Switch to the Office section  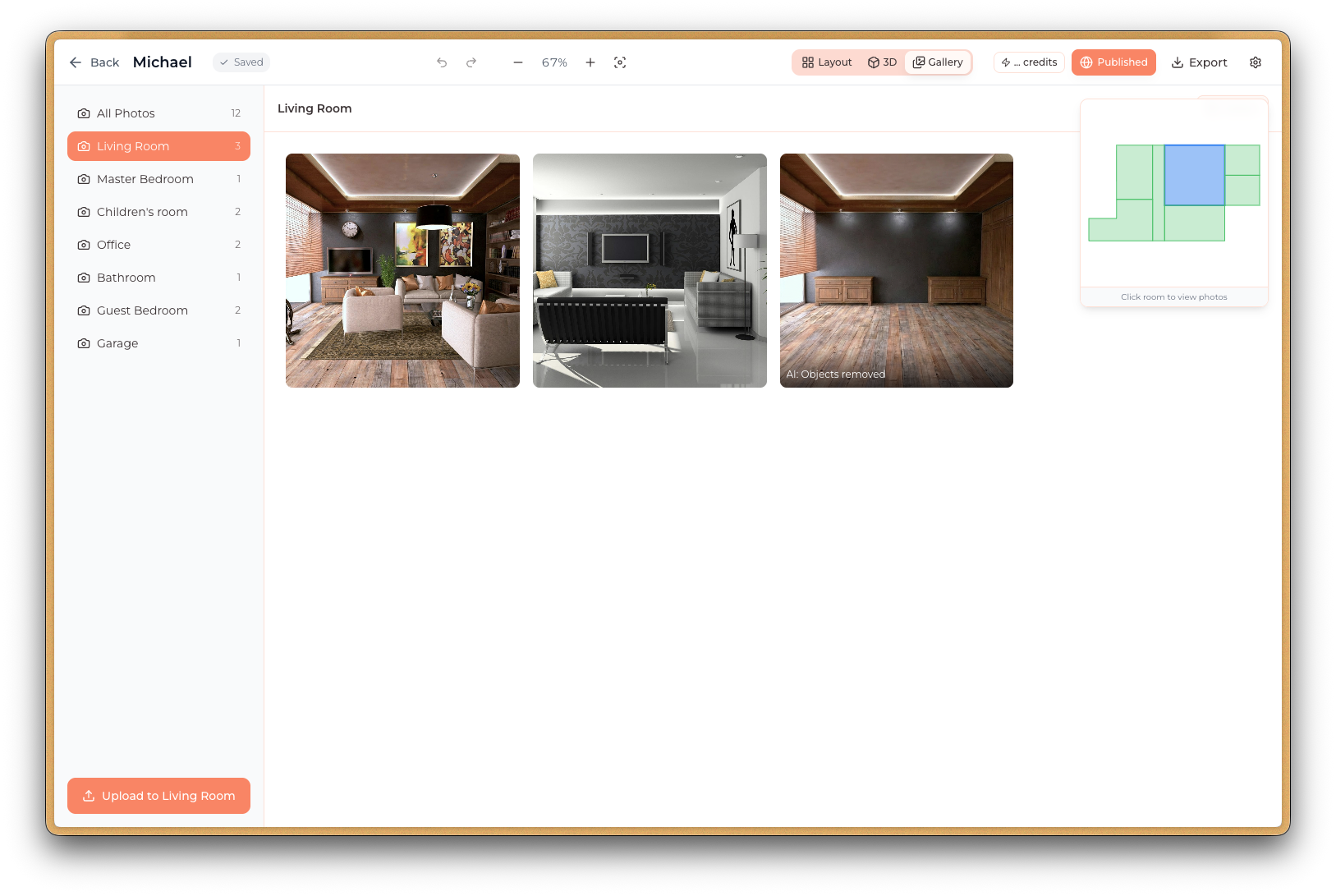(112, 244)
